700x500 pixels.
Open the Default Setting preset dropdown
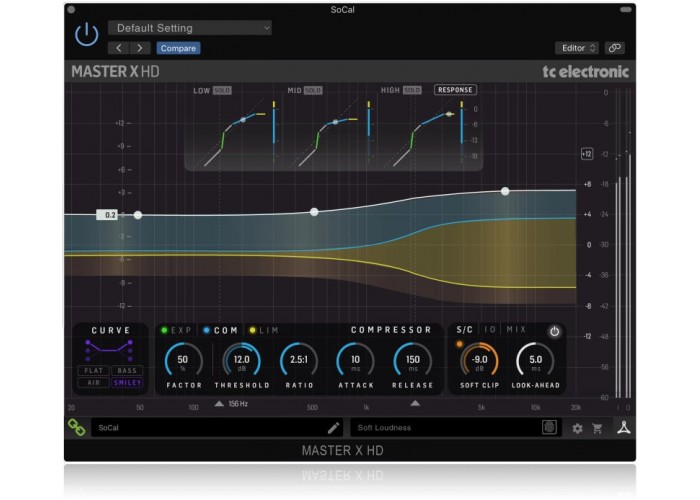(x=190, y=28)
